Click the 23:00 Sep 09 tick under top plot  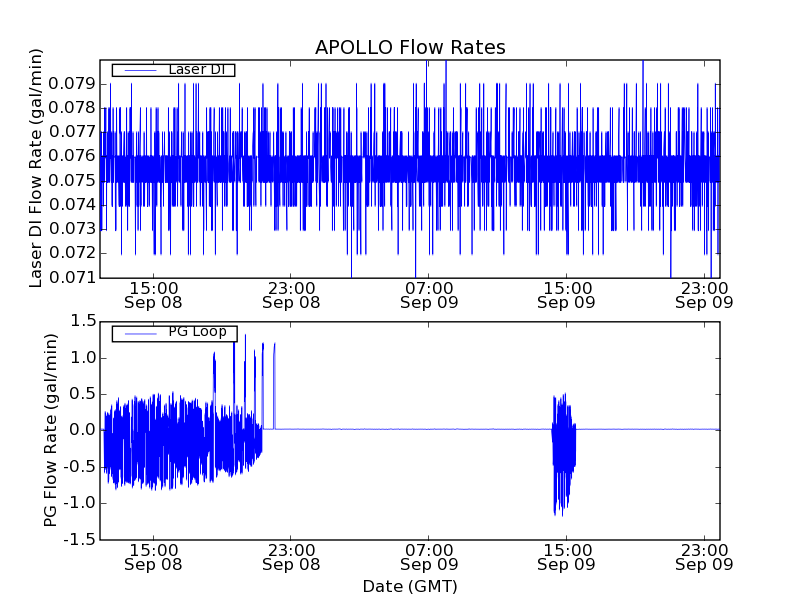point(706,294)
